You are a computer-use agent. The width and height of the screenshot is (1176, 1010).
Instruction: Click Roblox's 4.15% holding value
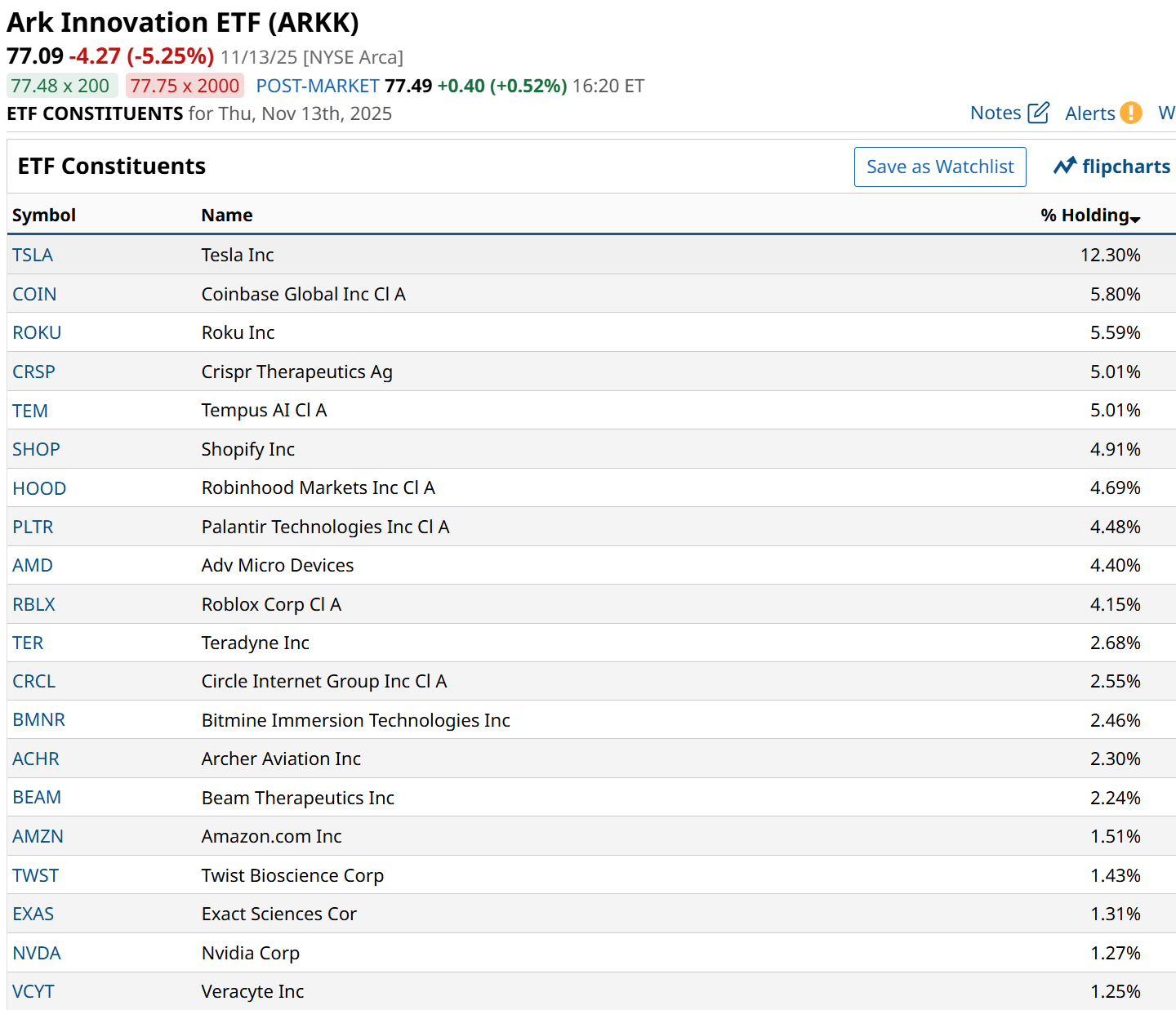[x=1116, y=604]
